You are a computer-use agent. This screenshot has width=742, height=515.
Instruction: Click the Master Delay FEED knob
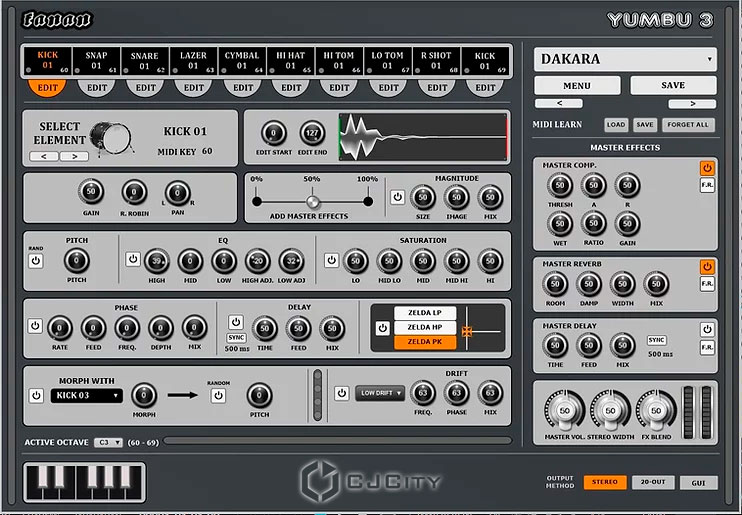[x=589, y=346]
